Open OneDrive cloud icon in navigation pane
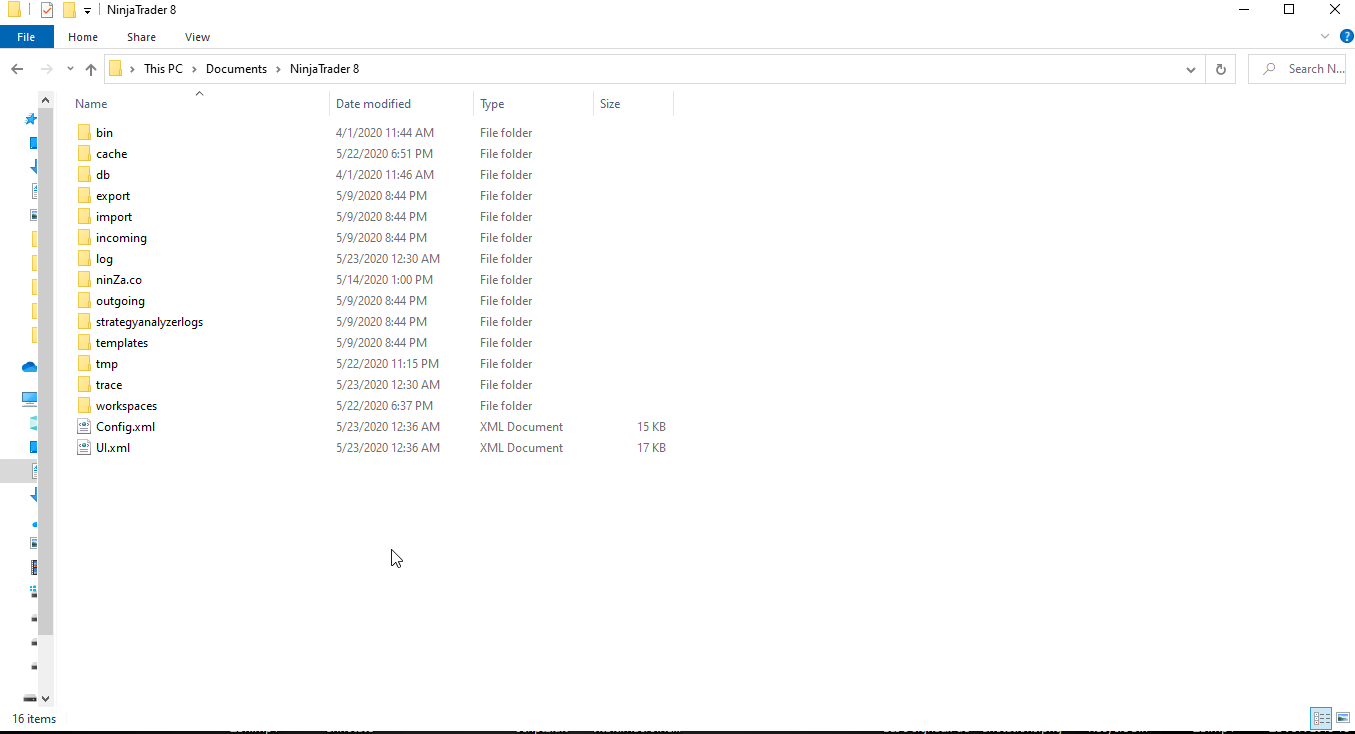This screenshot has width=1355, height=734. coord(29,367)
